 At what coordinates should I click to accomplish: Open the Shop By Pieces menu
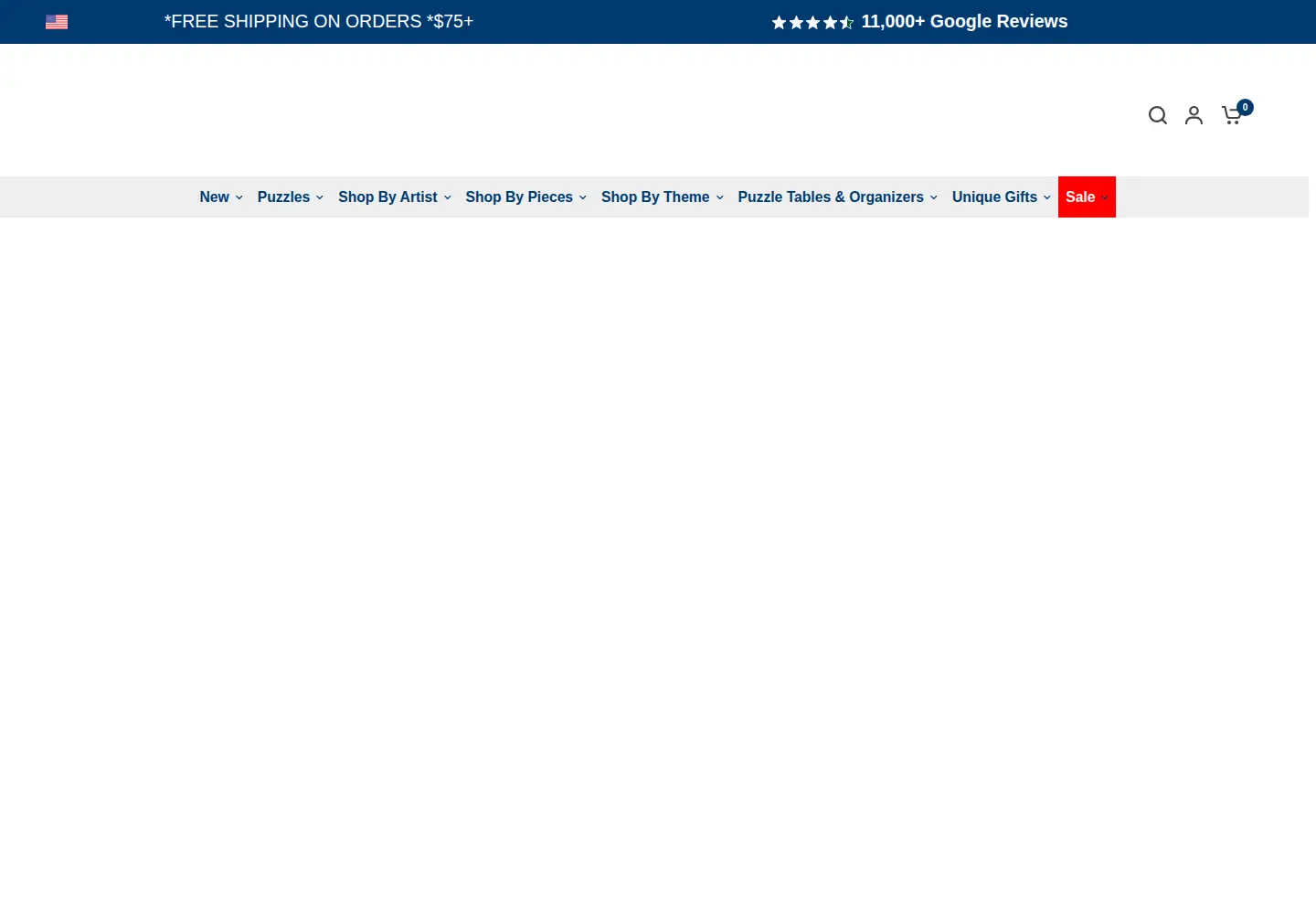click(x=526, y=197)
